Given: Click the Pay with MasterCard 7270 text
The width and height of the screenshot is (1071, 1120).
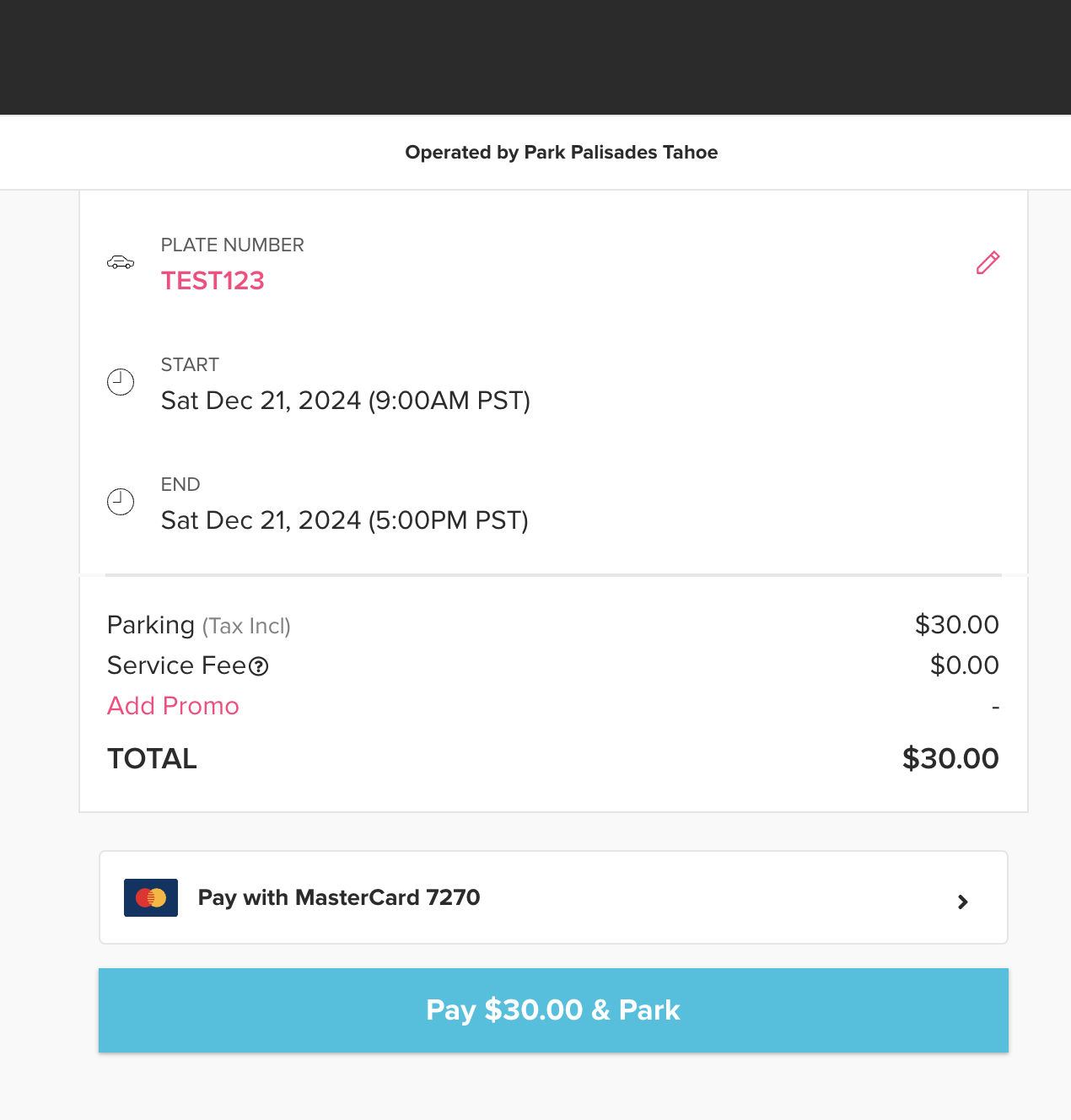Looking at the screenshot, I should point(339,897).
